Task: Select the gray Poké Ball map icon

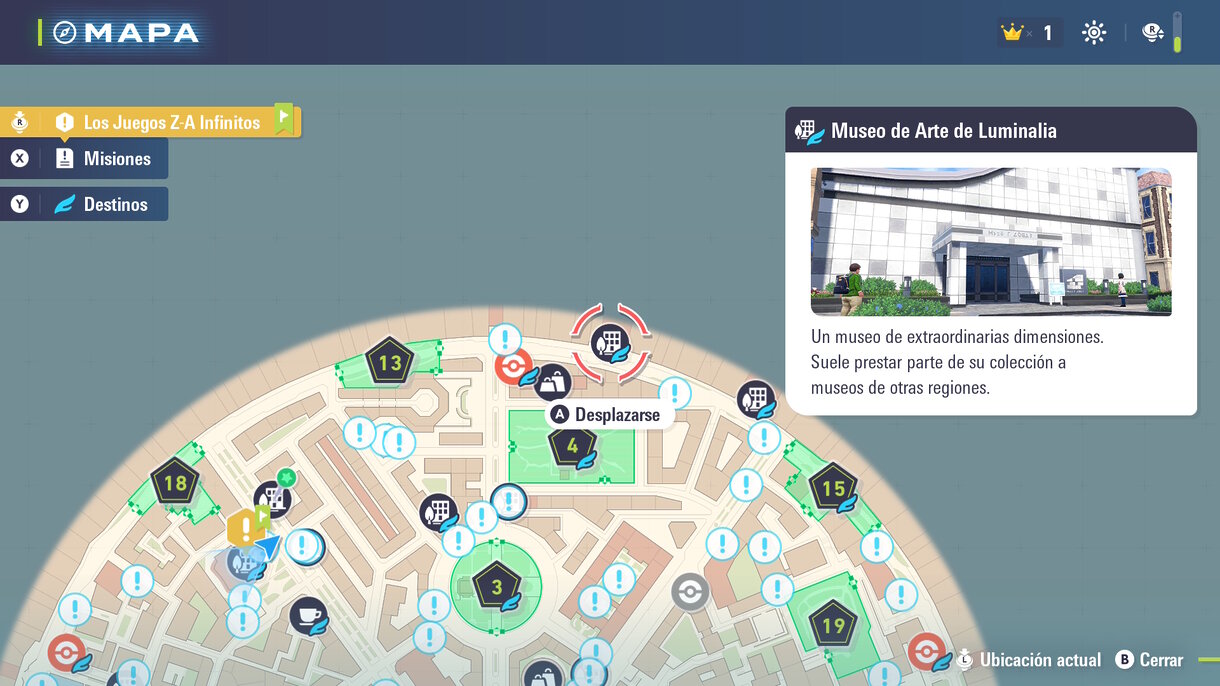Action: (x=690, y=592)
